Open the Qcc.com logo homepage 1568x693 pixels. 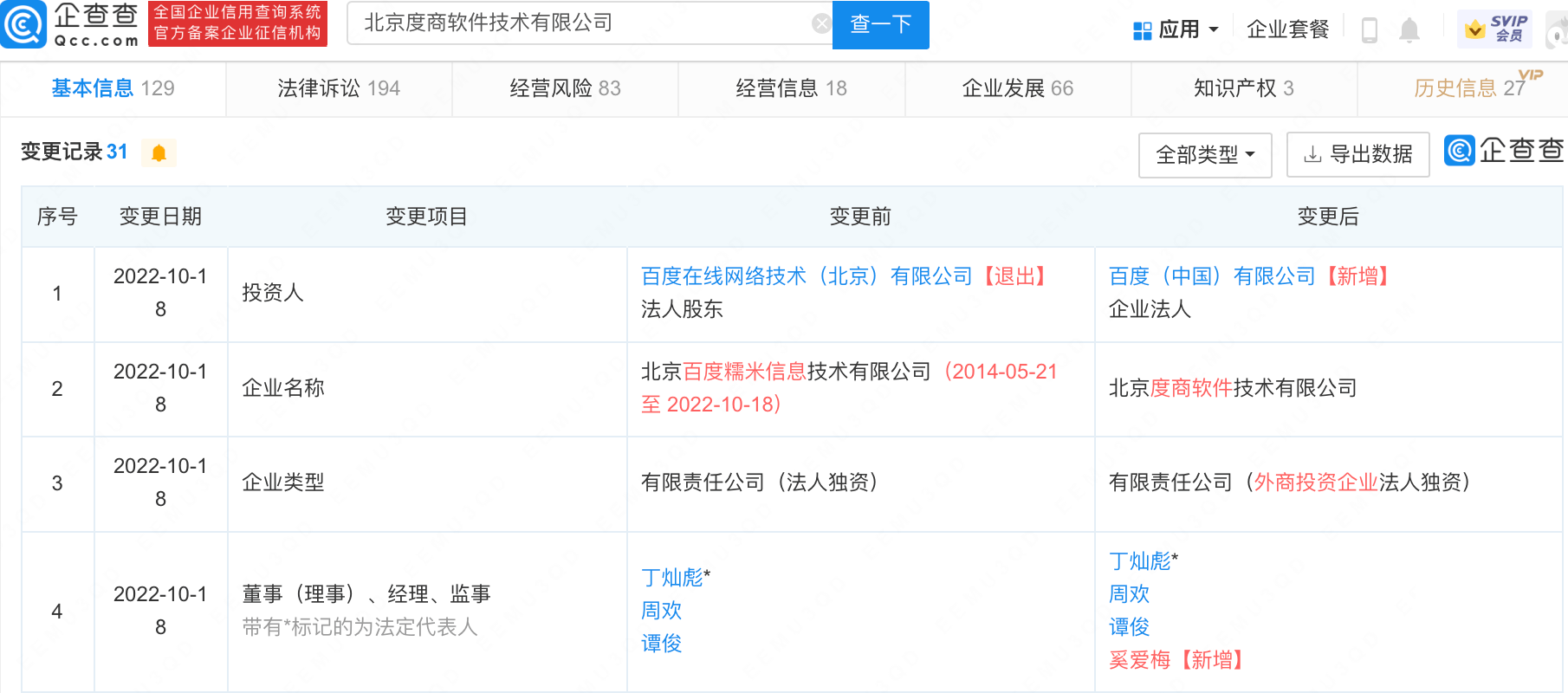click(x=71, y=24)
